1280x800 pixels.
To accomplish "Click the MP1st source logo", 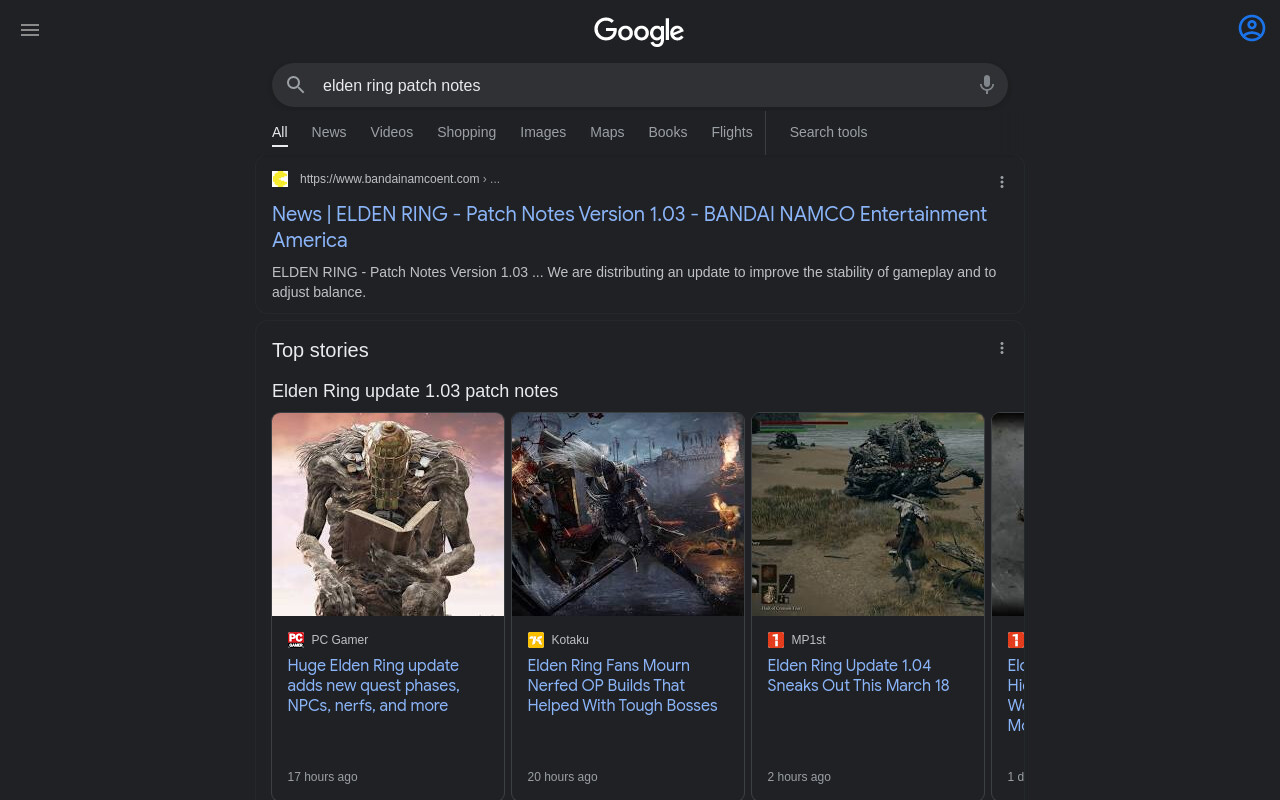I will point(776,640).
